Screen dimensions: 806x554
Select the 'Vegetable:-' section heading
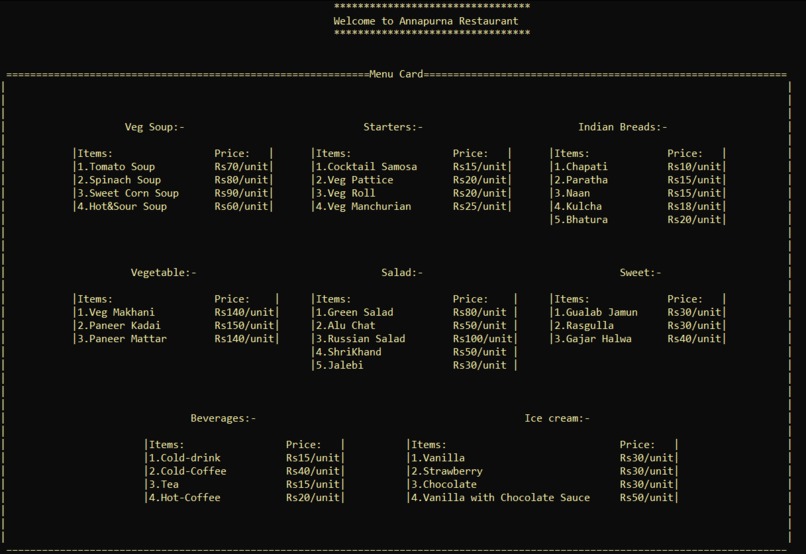[x=163, y=272]
